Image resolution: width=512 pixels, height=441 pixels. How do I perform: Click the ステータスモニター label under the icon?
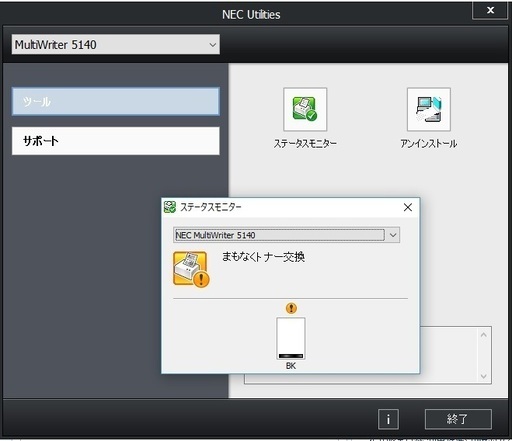(305, 143)
